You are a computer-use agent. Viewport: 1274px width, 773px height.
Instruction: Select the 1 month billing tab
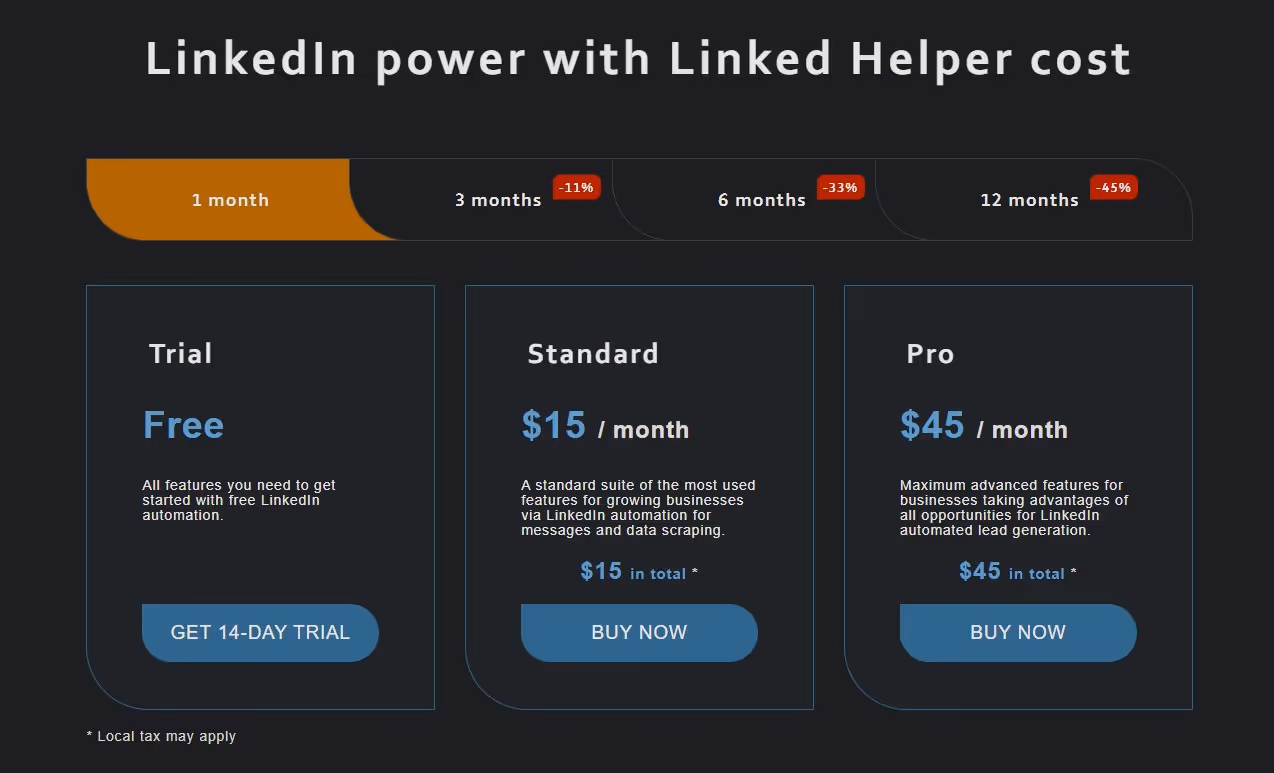pos(230,200)
